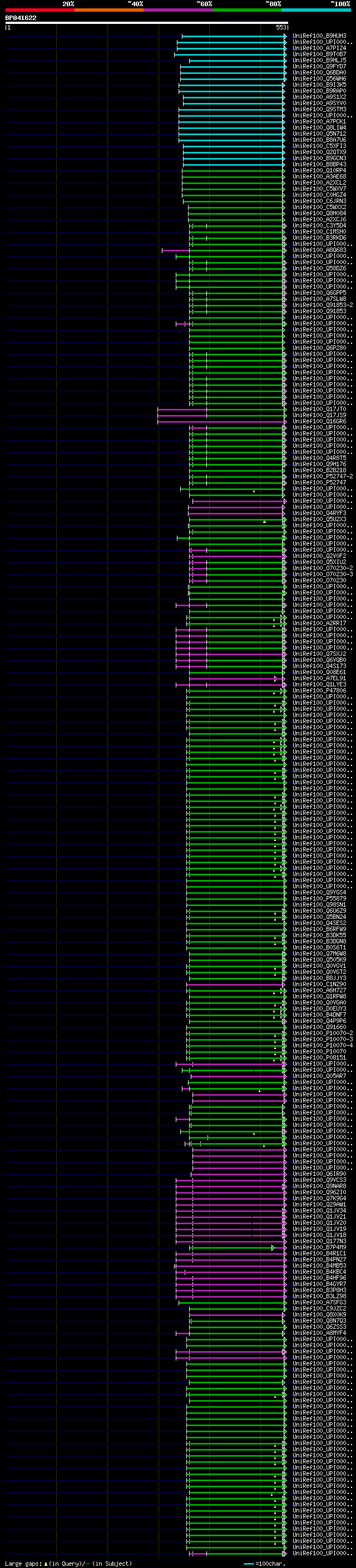Select the UniRef100_Q8LIW4 label

click(319, 128)
